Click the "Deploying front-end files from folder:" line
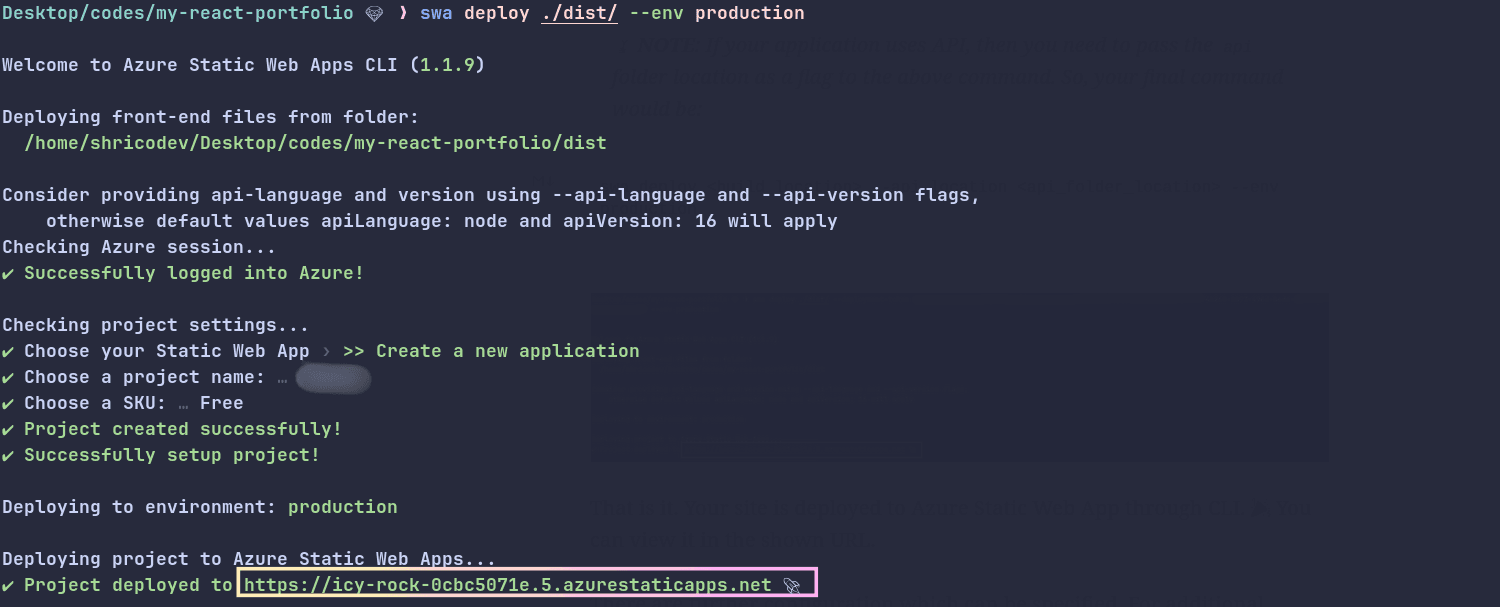Image resolution: width=1500 pixels, height=607 pixels. click(x=211, y=117)
